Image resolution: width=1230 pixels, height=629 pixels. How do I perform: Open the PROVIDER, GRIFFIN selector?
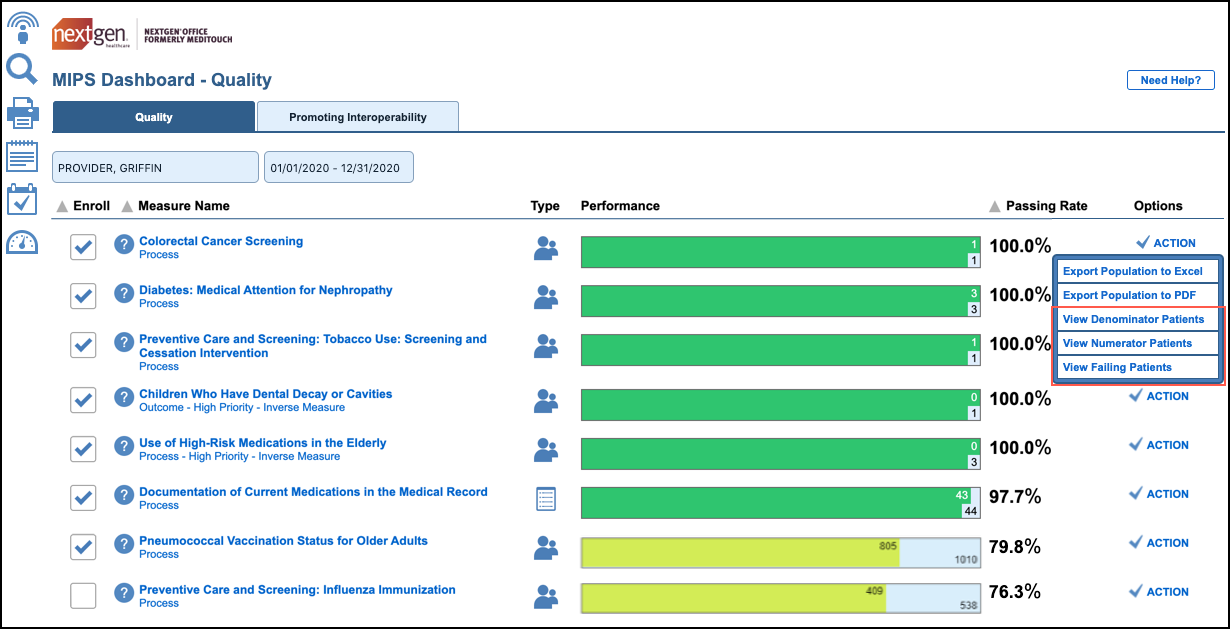click(x=155, y=167)
